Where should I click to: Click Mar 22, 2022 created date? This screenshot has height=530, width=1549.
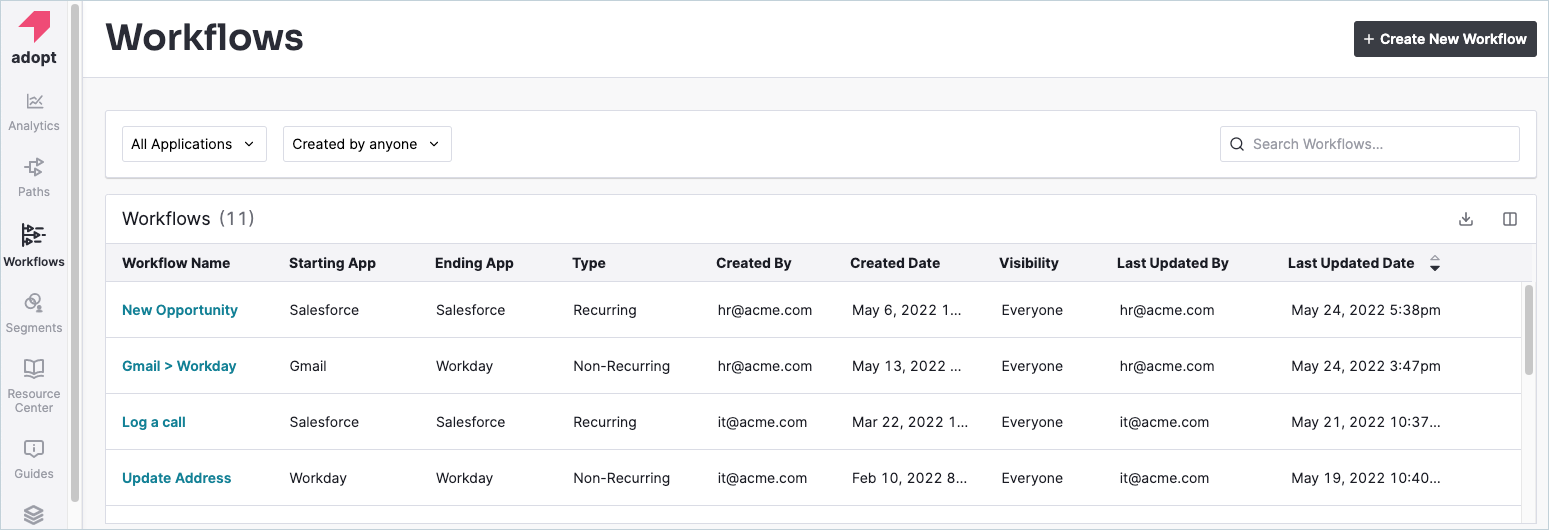pos(910,422)
